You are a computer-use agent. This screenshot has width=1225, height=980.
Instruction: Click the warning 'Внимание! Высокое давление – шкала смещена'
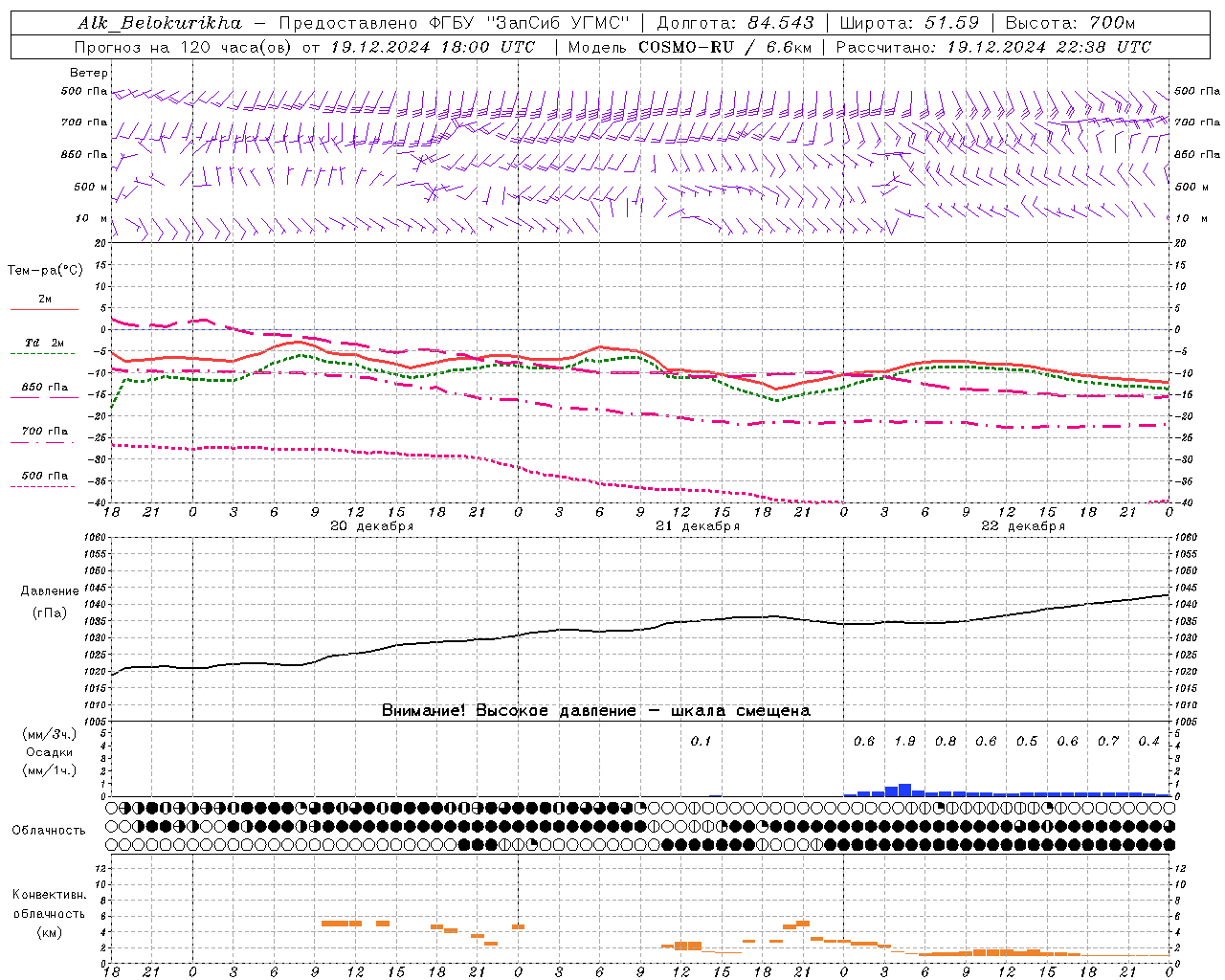tap(596, 711)
